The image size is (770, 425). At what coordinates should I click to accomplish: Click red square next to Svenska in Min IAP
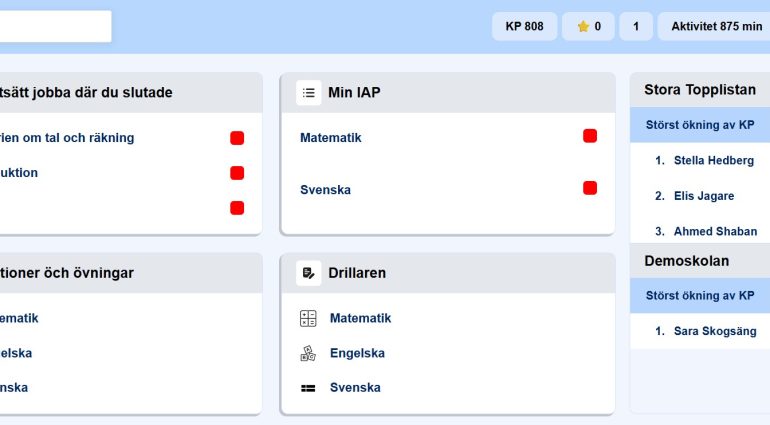(590, 188)
